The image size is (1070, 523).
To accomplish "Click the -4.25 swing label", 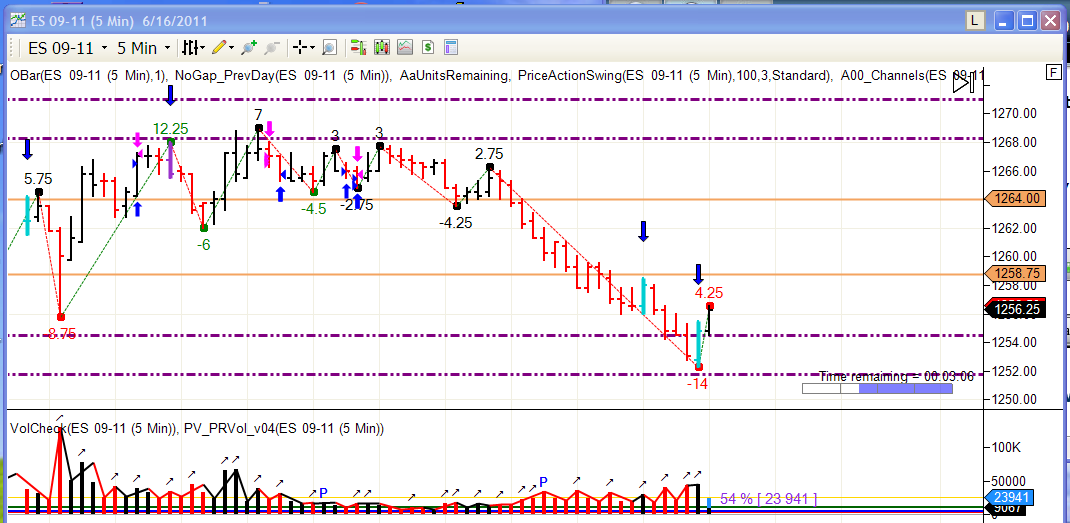I will 455,223.
